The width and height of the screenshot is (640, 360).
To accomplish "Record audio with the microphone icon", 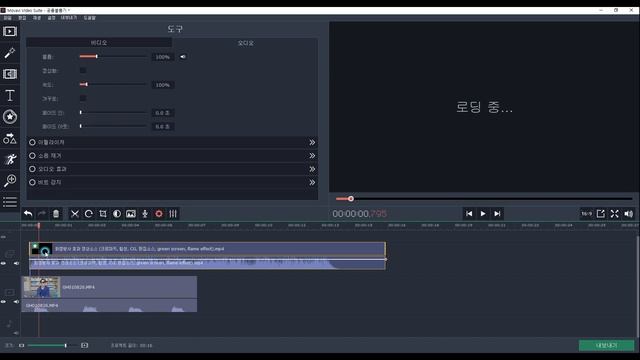I will pos(145,213).
